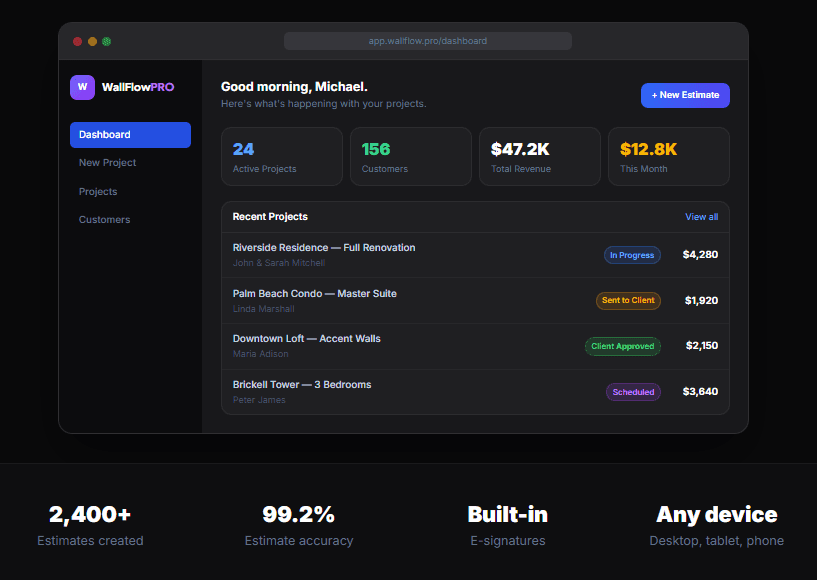
Task: Click the In Progress status badge
Action: coord(632,255)
